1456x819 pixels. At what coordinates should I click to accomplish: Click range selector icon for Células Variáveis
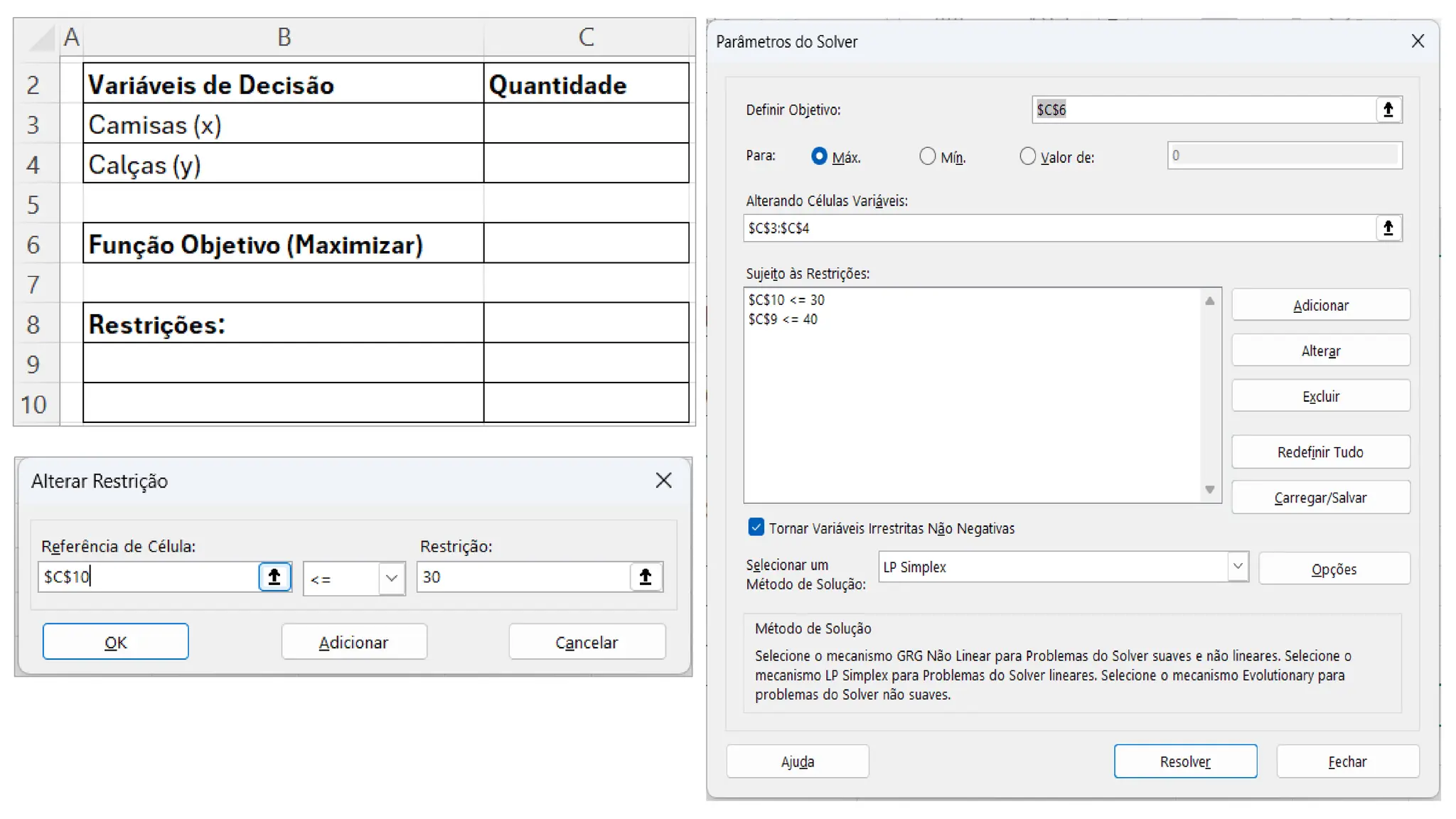click(x=1388, y=228)
